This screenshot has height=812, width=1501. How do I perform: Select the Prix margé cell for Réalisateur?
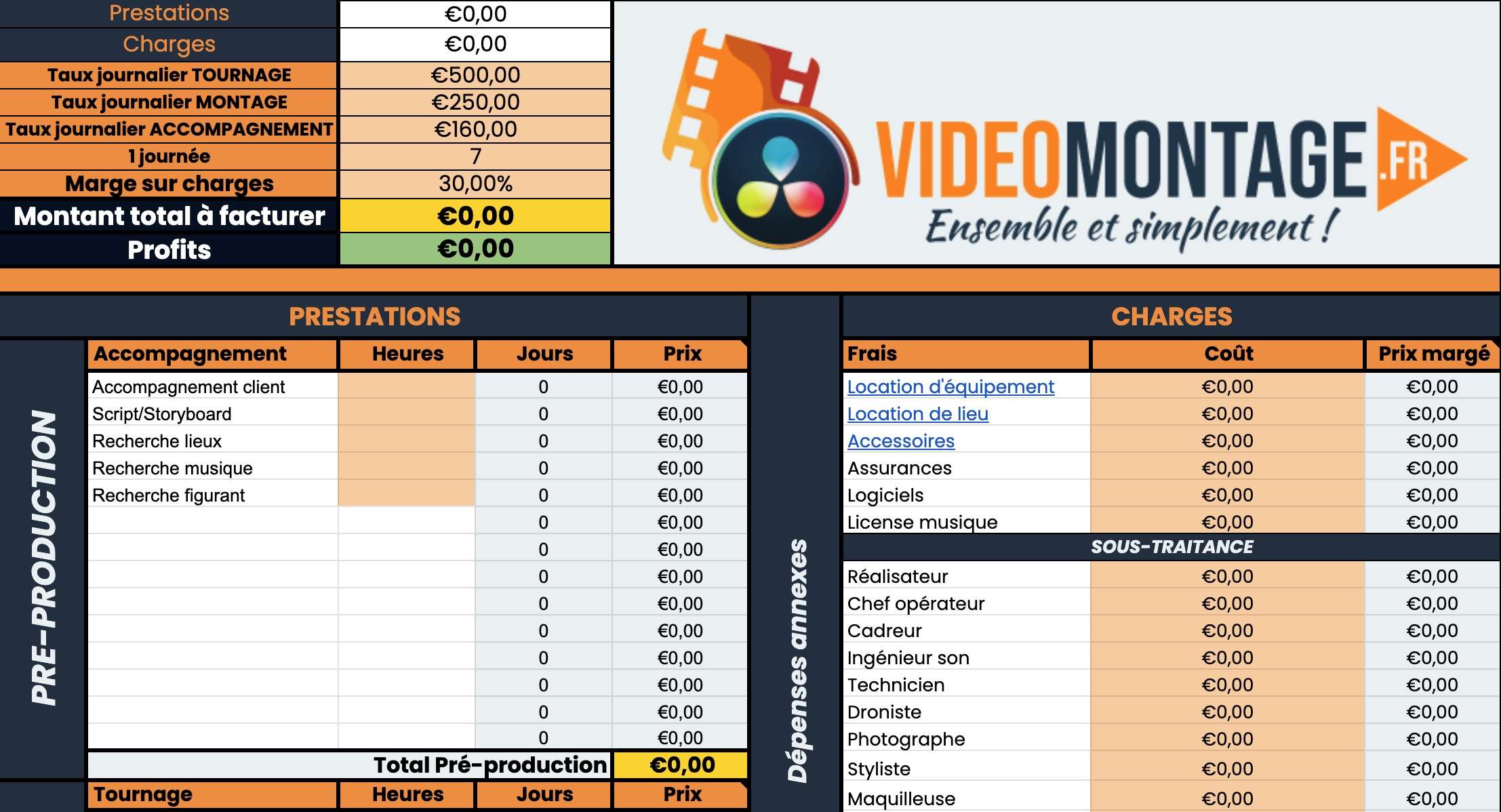pyautogui.click(x=1432, y=576)
